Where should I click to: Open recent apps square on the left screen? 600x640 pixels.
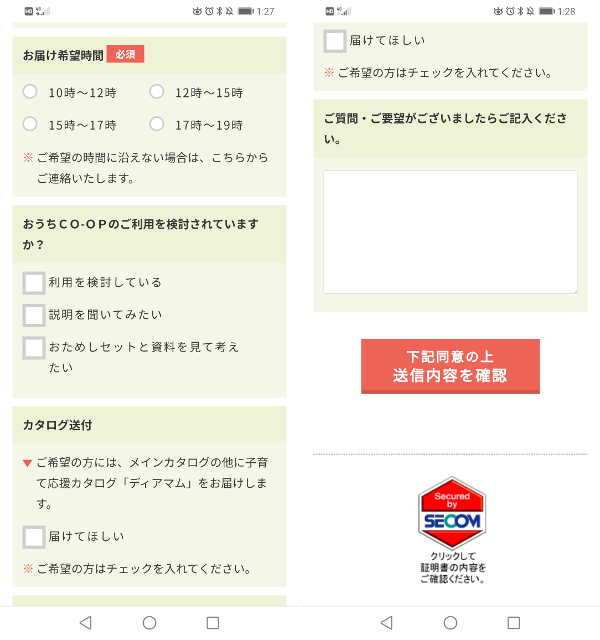213,623
